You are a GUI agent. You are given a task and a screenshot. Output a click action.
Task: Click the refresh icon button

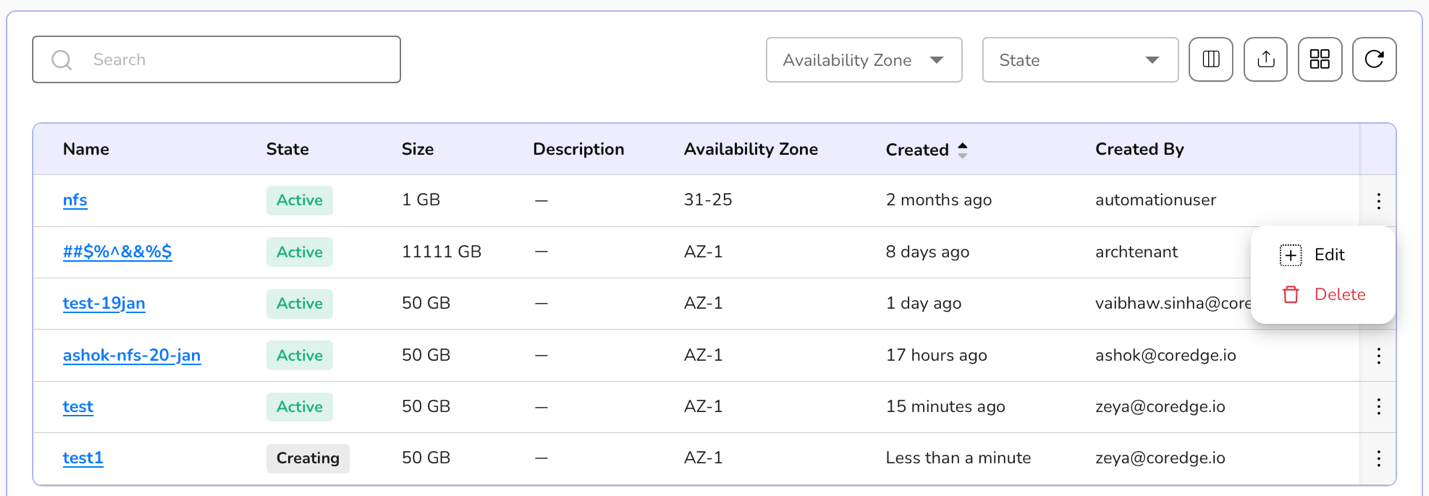click(1374, 60)
